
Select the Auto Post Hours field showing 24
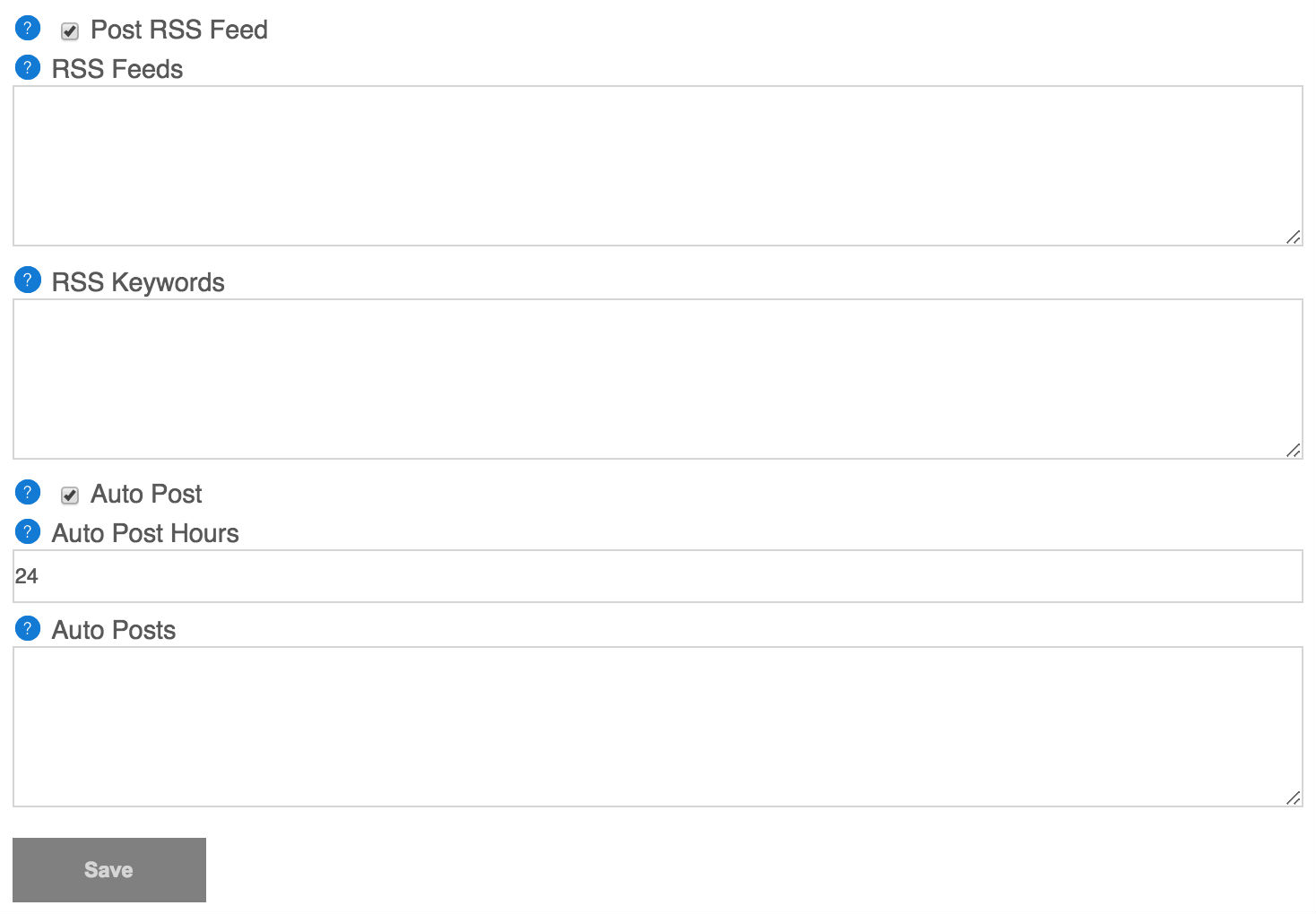click(657, 576)
